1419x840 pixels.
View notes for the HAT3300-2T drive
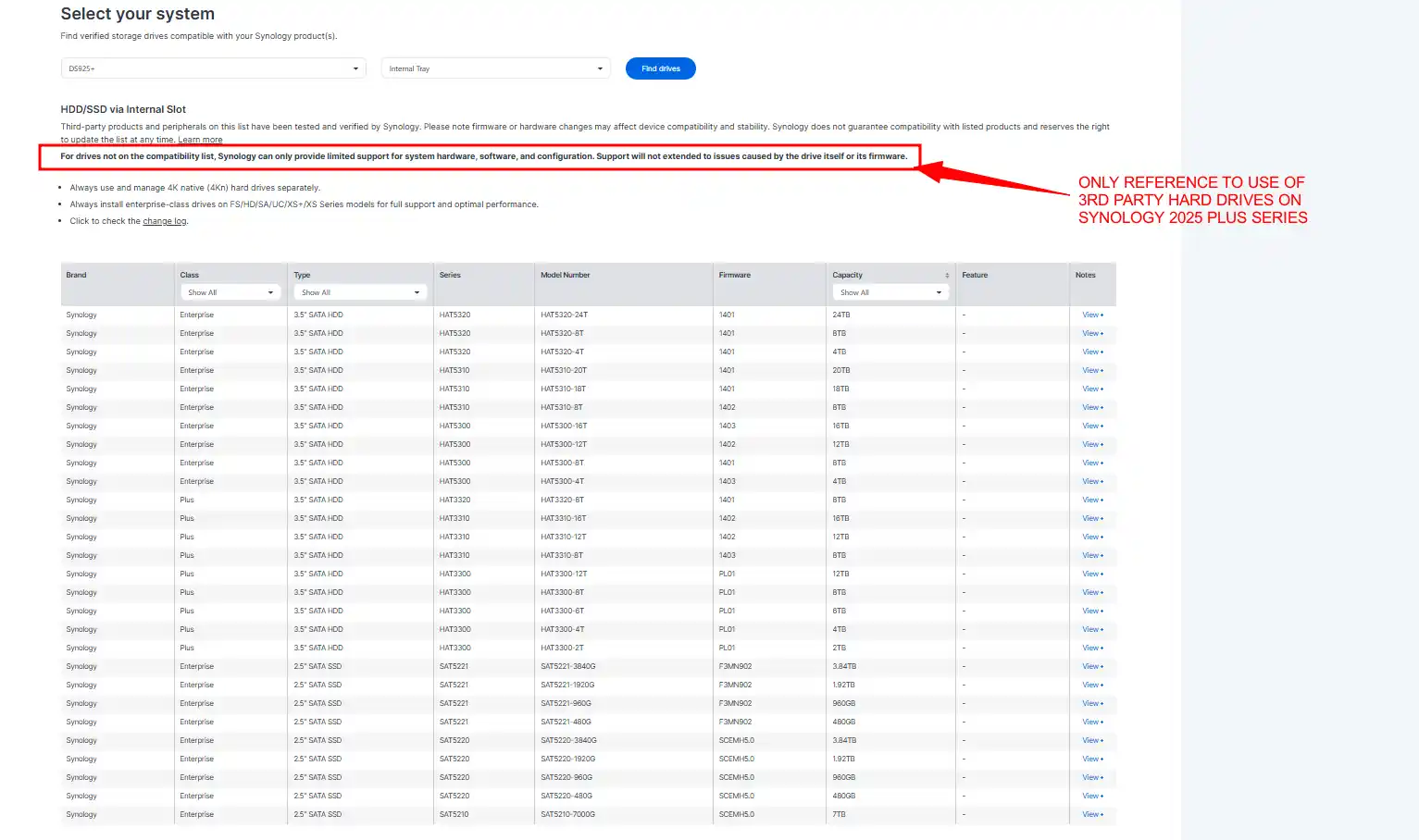pyautogui.click(x=1091, y=649)
